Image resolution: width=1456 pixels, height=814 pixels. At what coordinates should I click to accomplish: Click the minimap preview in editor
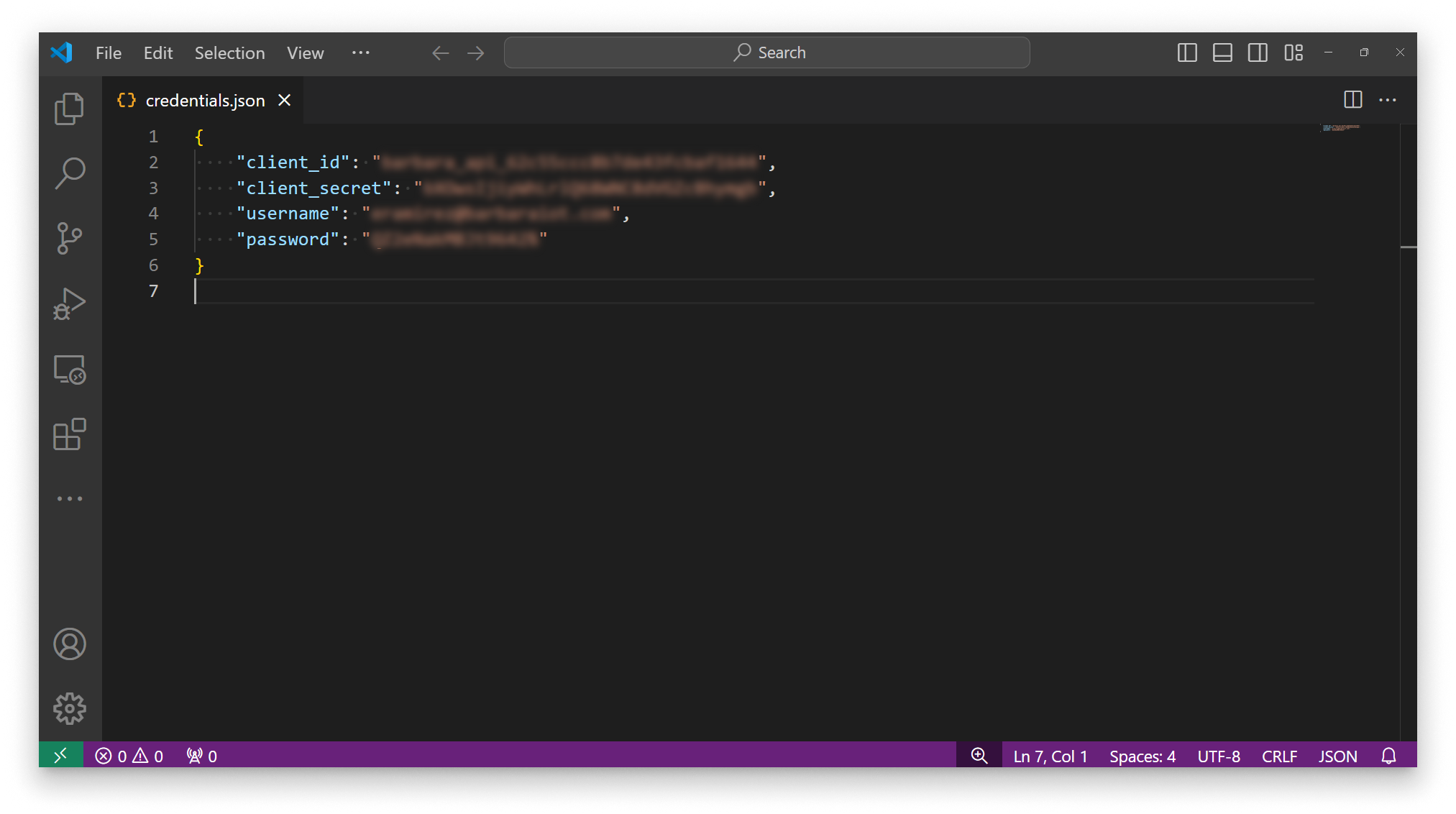click(1341, 128)
